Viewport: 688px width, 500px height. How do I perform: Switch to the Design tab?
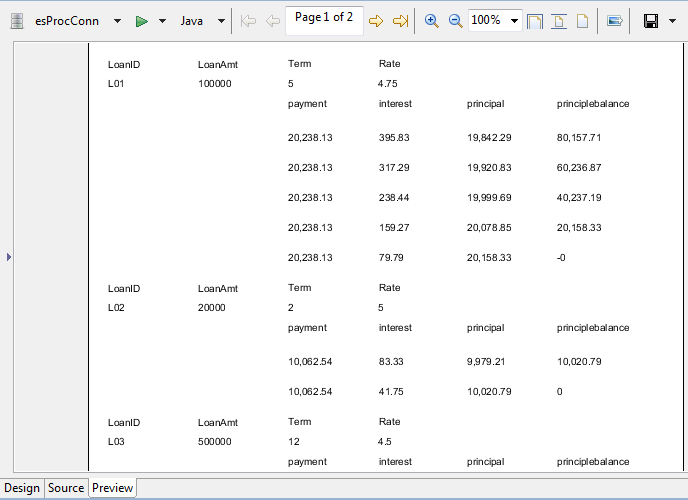(22, 488)
